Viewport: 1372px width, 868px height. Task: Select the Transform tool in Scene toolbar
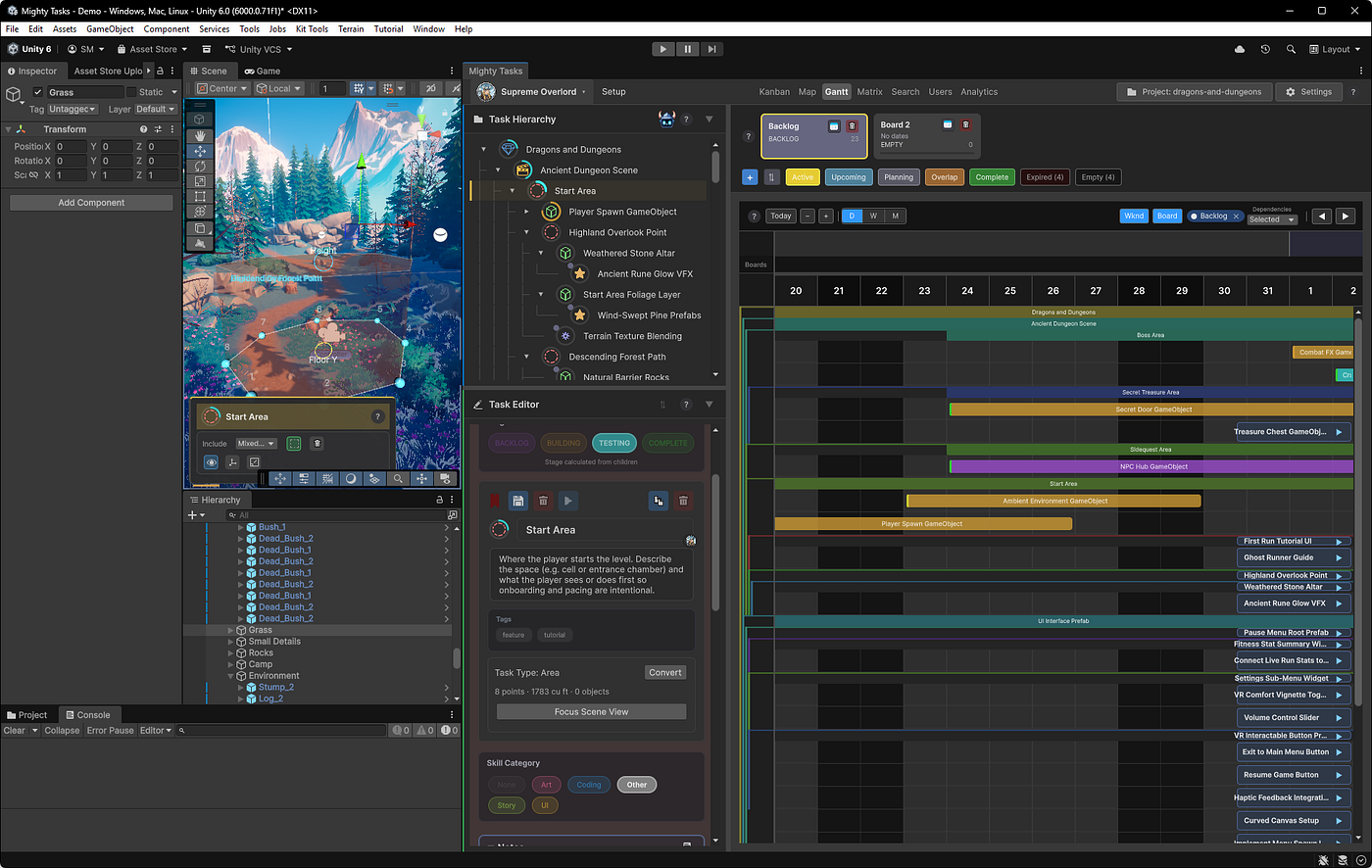[200, 212]
